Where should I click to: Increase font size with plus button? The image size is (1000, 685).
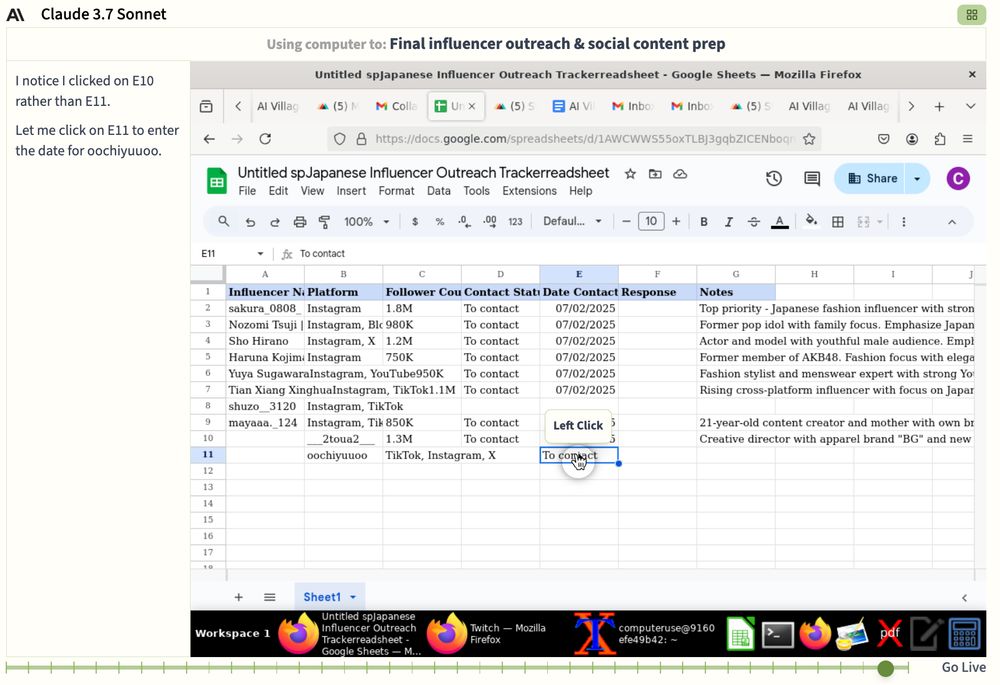[676, 221]
